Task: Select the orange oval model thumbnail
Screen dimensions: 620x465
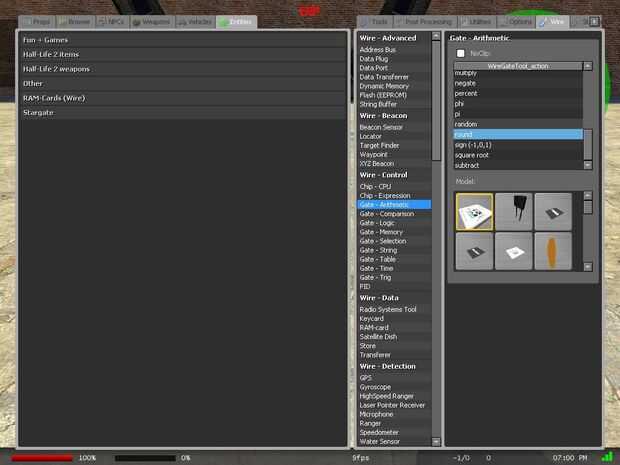Action: [x=553, y=251]
